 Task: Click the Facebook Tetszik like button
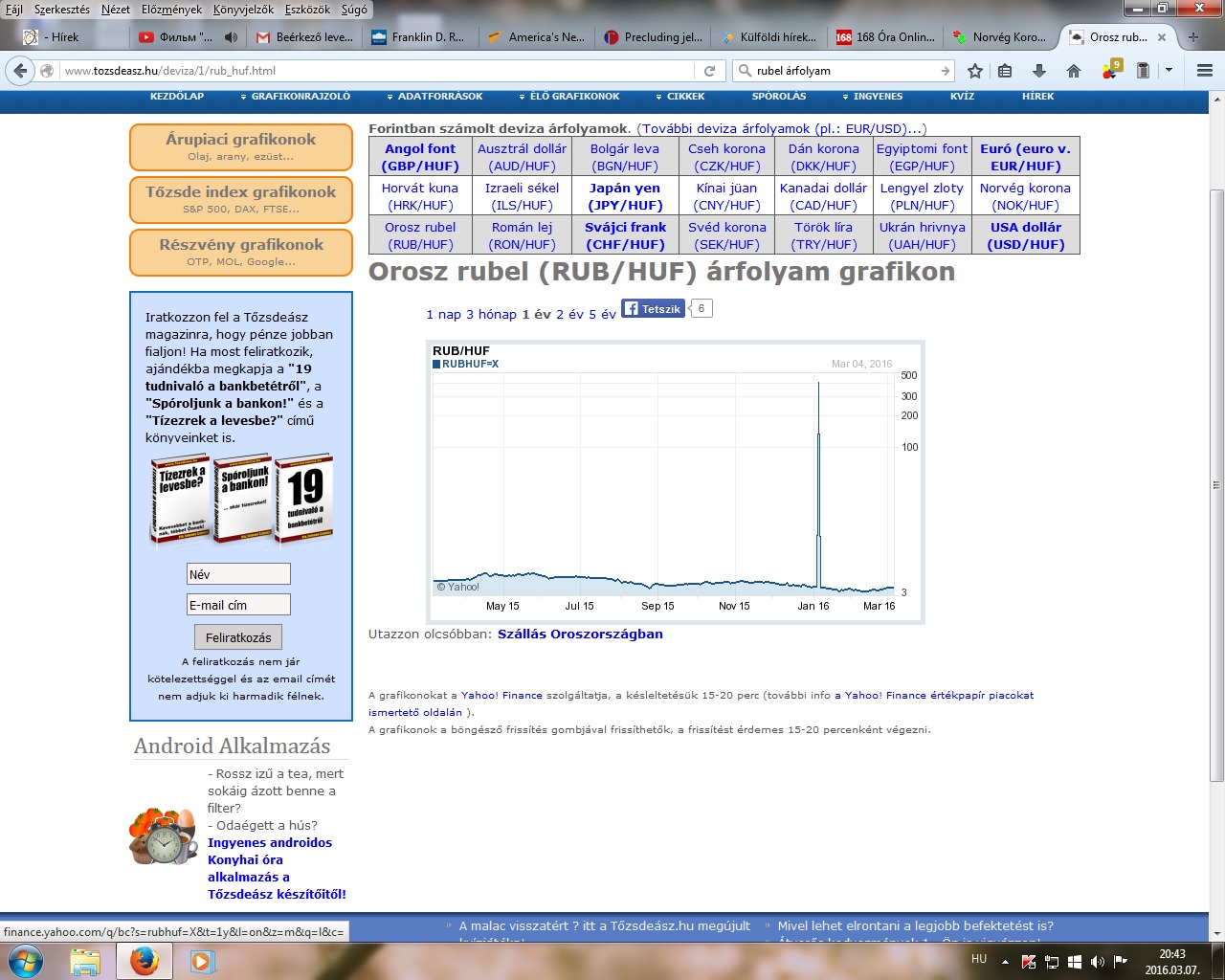point(653,309)
